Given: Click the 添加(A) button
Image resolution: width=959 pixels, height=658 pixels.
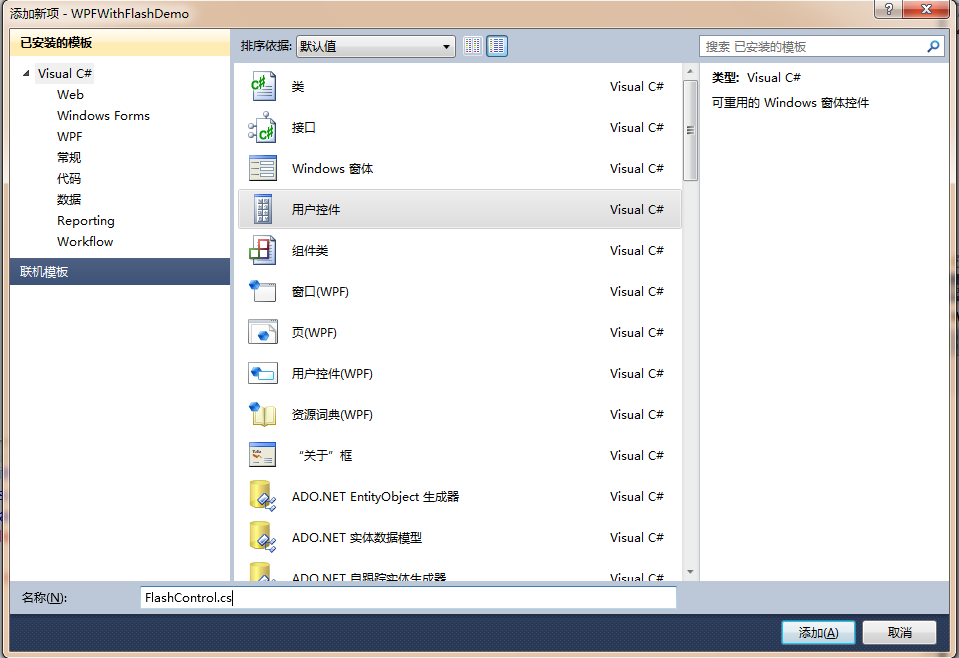Looking at the screenshot, I should 818,632.
